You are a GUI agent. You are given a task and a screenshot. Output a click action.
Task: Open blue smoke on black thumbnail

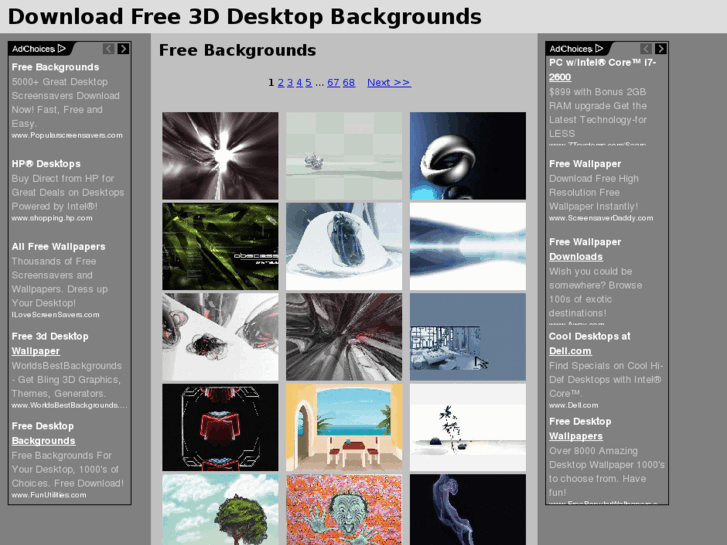(x=468, y=509)
